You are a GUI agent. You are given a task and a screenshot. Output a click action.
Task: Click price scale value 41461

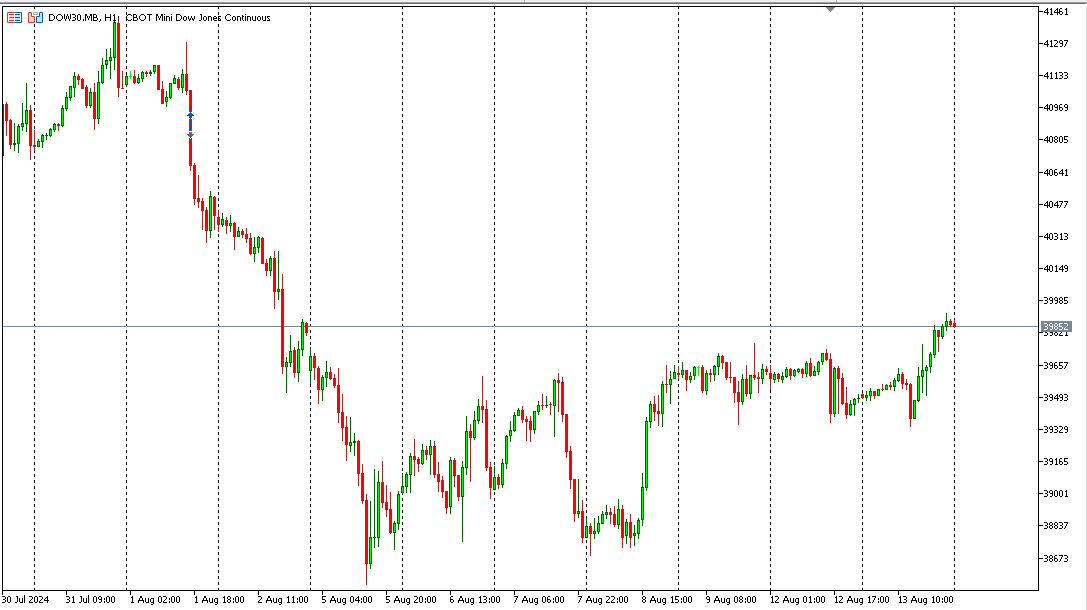(1056, 12)
